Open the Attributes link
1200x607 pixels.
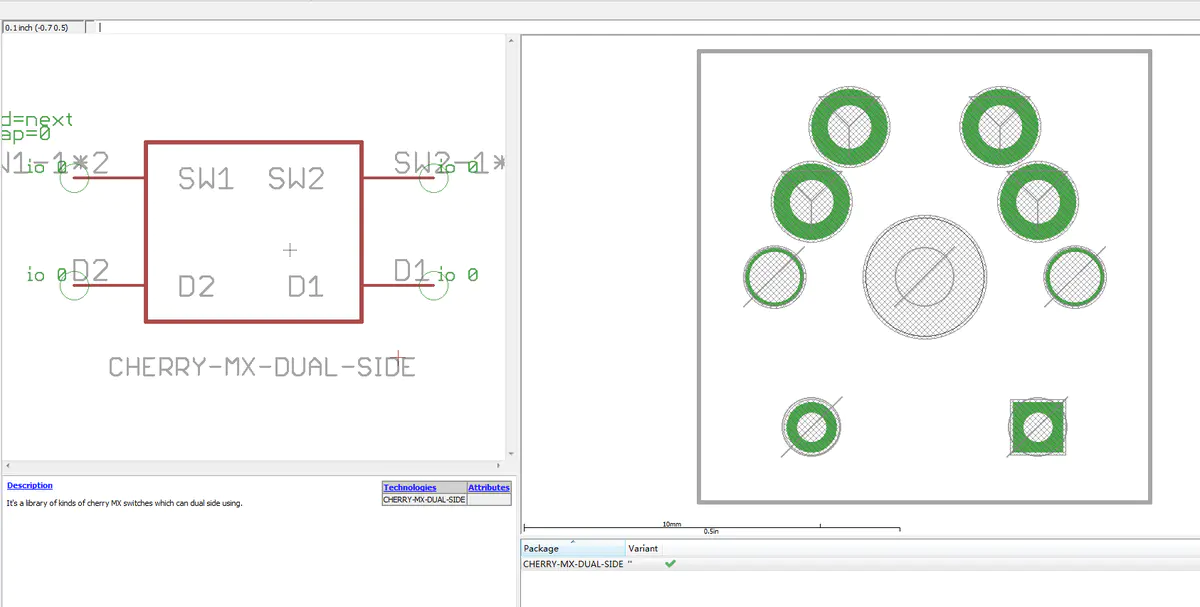(x=489, y=487)
